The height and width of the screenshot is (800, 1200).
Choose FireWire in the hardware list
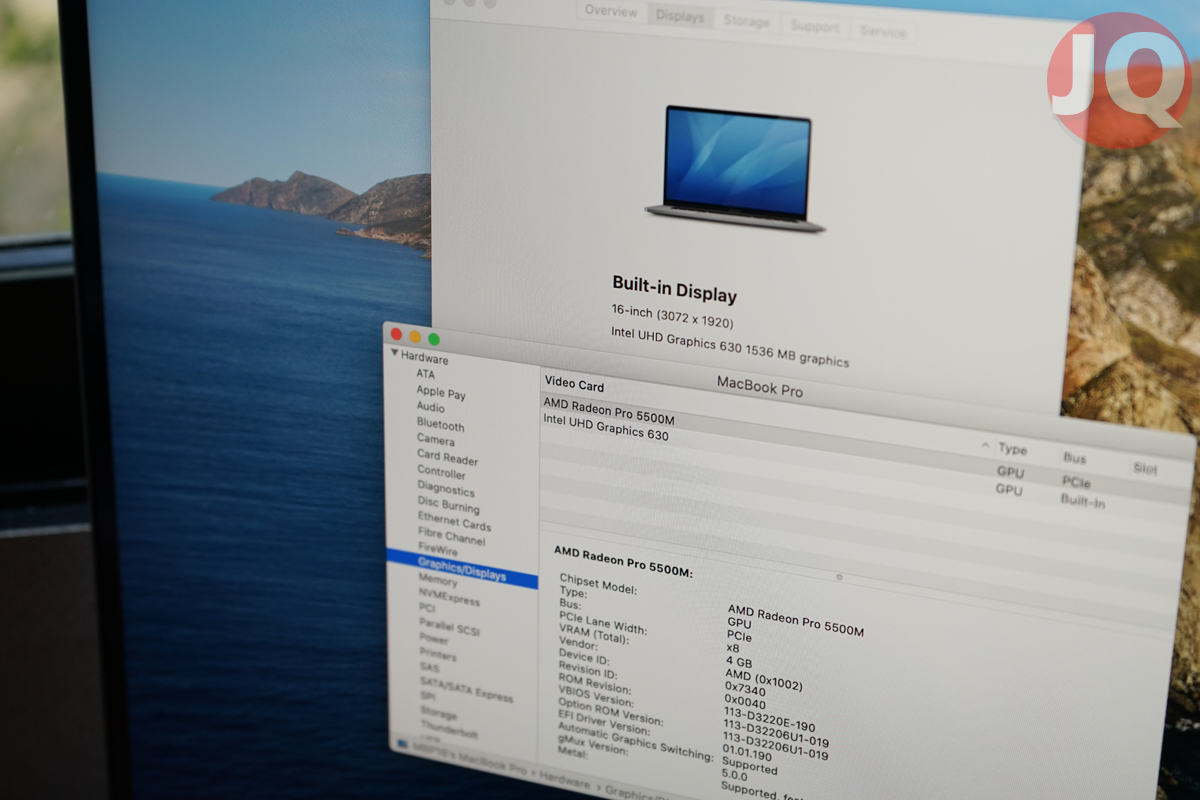coord(438,551)
